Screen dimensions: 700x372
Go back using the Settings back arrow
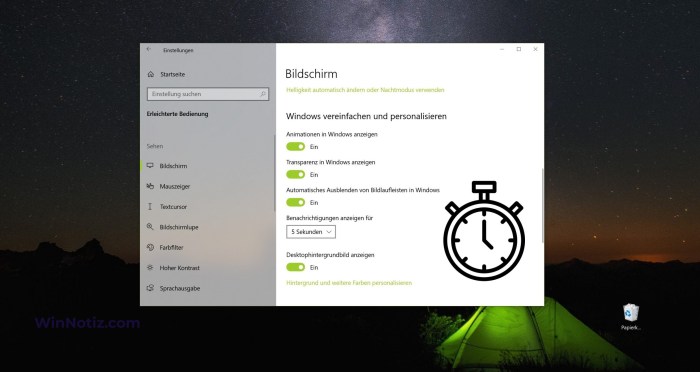[x=149, y=50]
